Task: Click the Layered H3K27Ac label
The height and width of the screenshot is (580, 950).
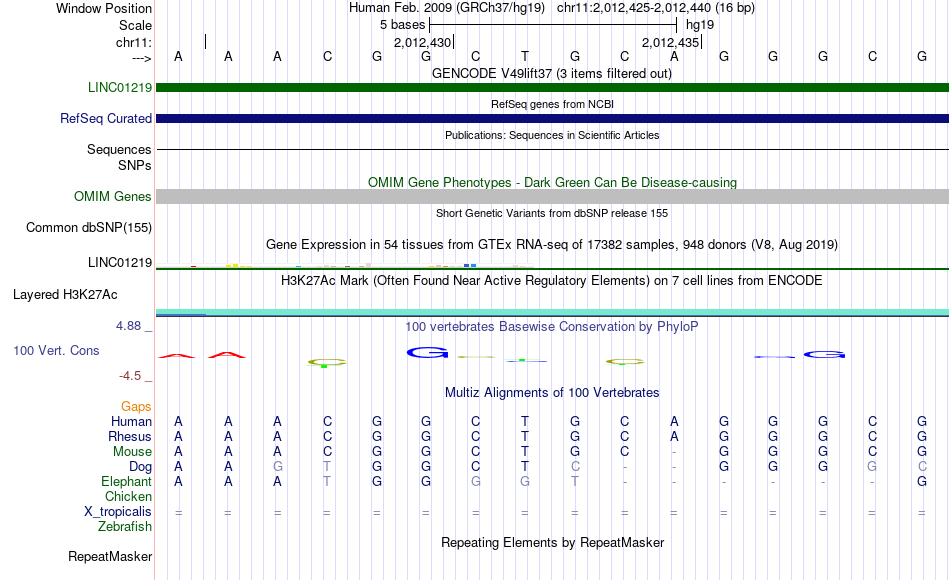Action: [x=65, y=295]
